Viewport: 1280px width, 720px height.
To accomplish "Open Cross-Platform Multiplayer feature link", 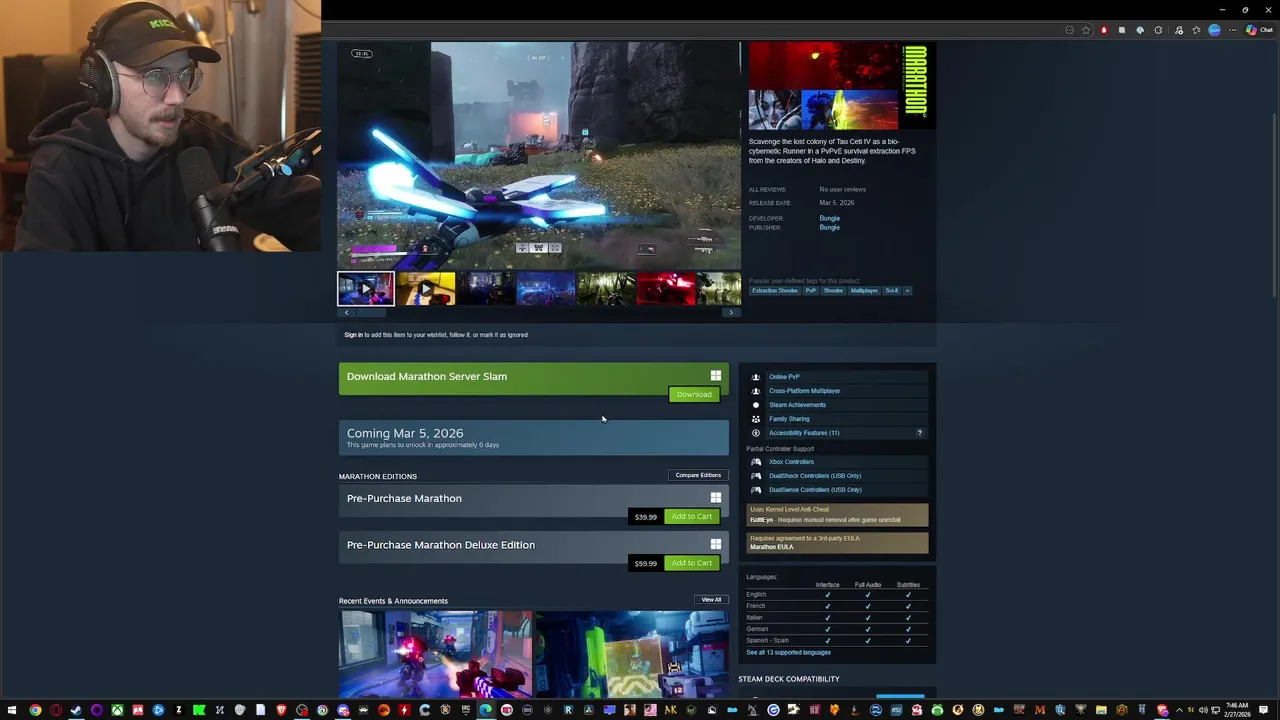I will (x=804, y=391).
